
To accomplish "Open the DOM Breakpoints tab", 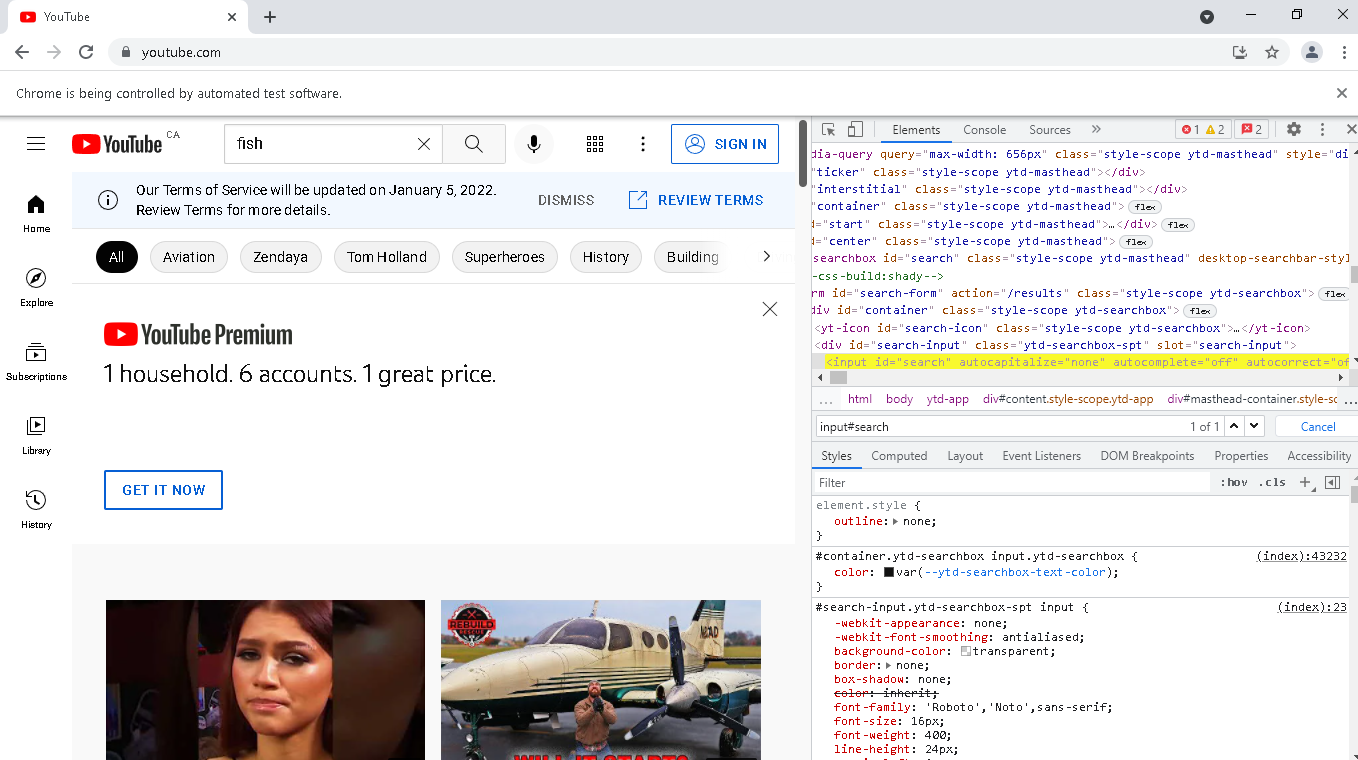I will point(1147,455).
